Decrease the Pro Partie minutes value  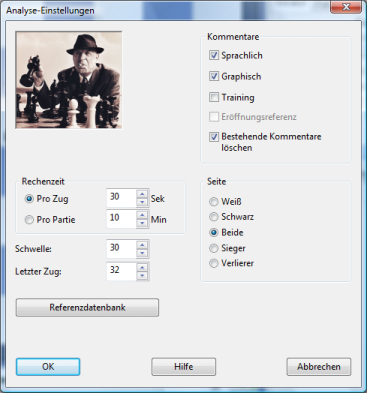(142, 223)
